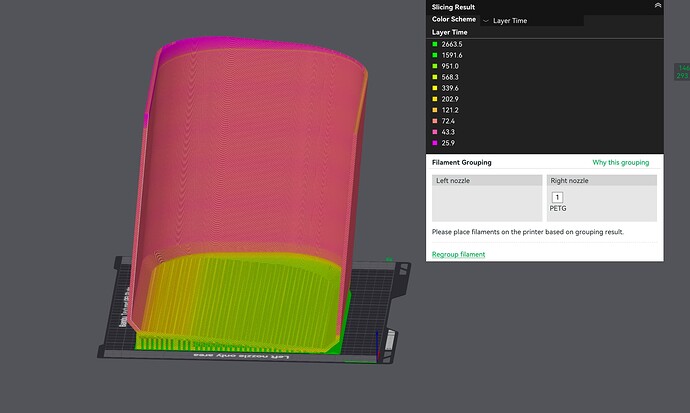The image size is (690, 413).
Task: Click the Regroup filament link
Action: (458, 254)
